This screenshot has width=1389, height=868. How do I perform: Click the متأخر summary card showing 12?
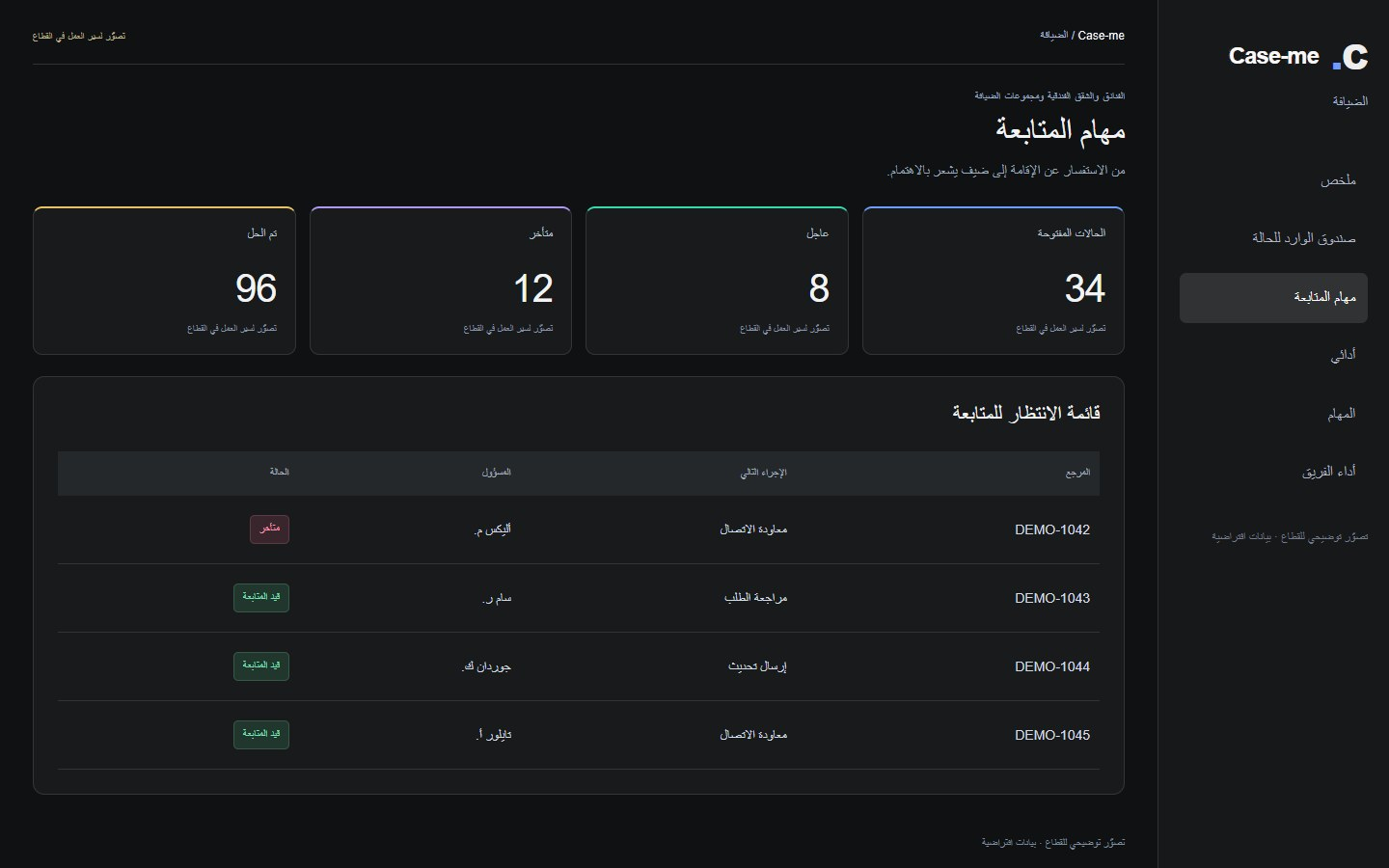point(441,281)
